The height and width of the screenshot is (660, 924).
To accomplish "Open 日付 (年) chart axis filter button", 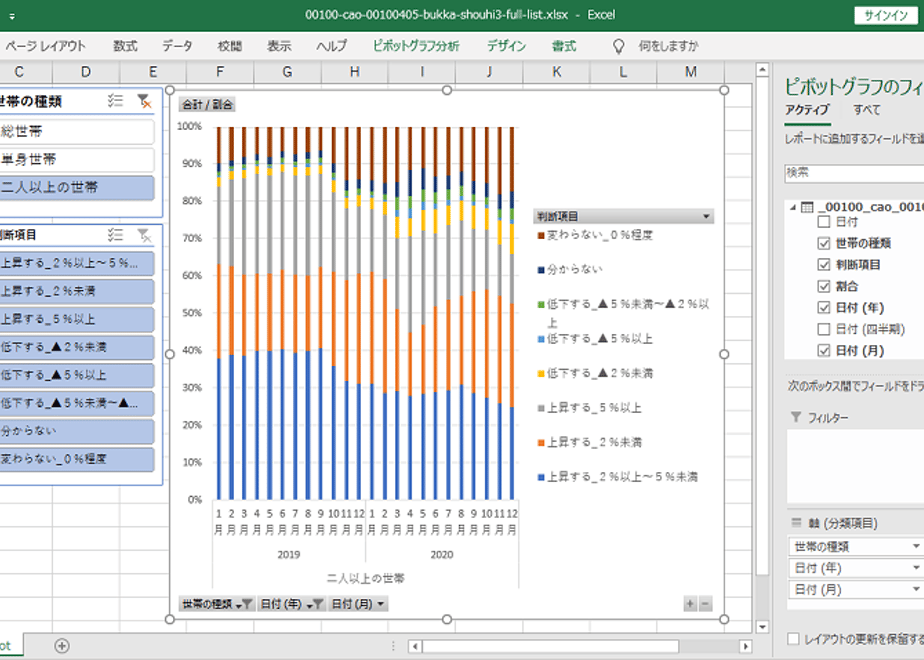I will tap(292, 604).
